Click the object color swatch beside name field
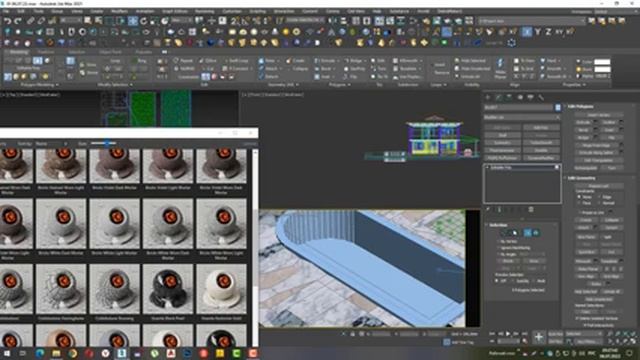 558,107
